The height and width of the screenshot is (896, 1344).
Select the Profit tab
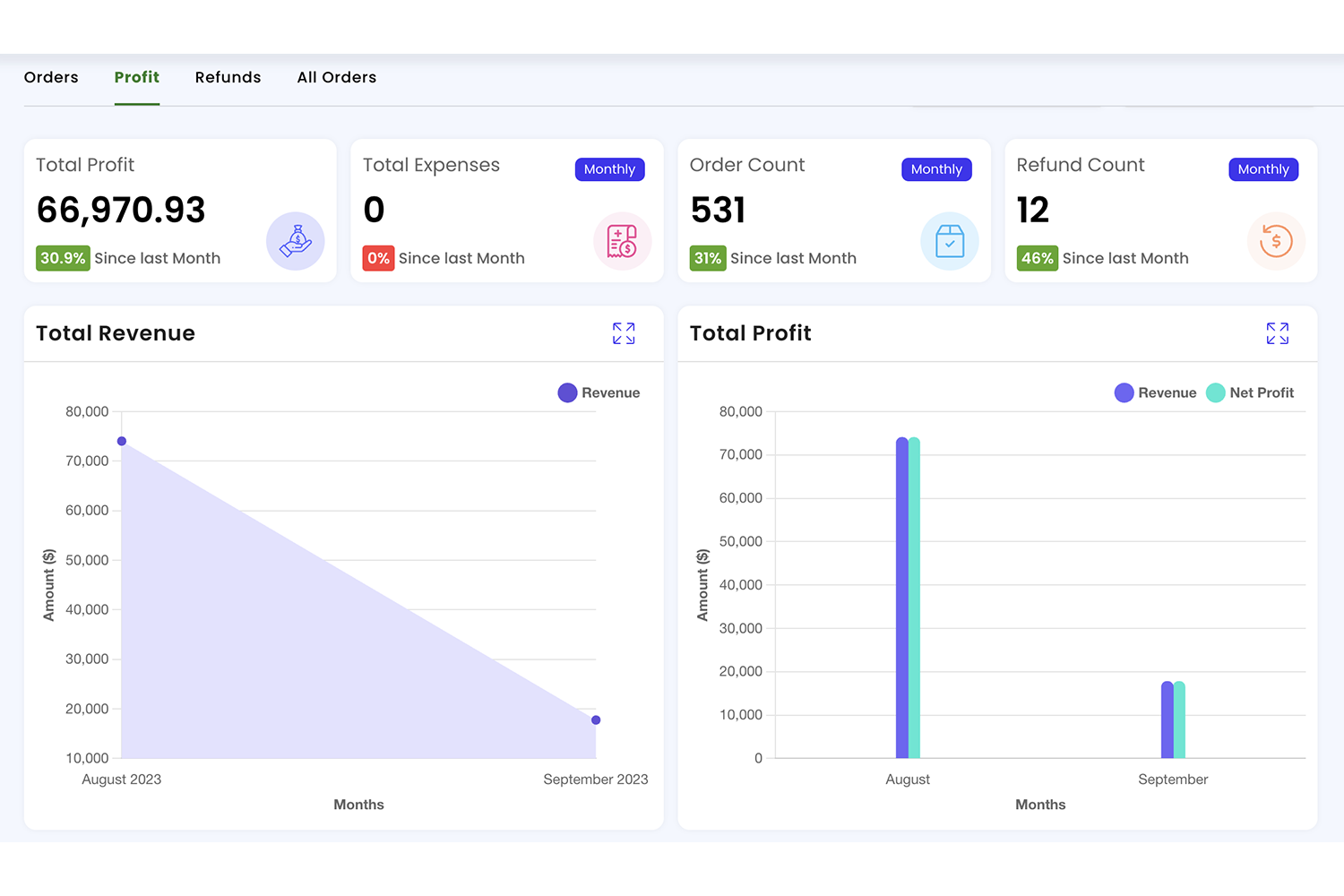click(137, 77)
